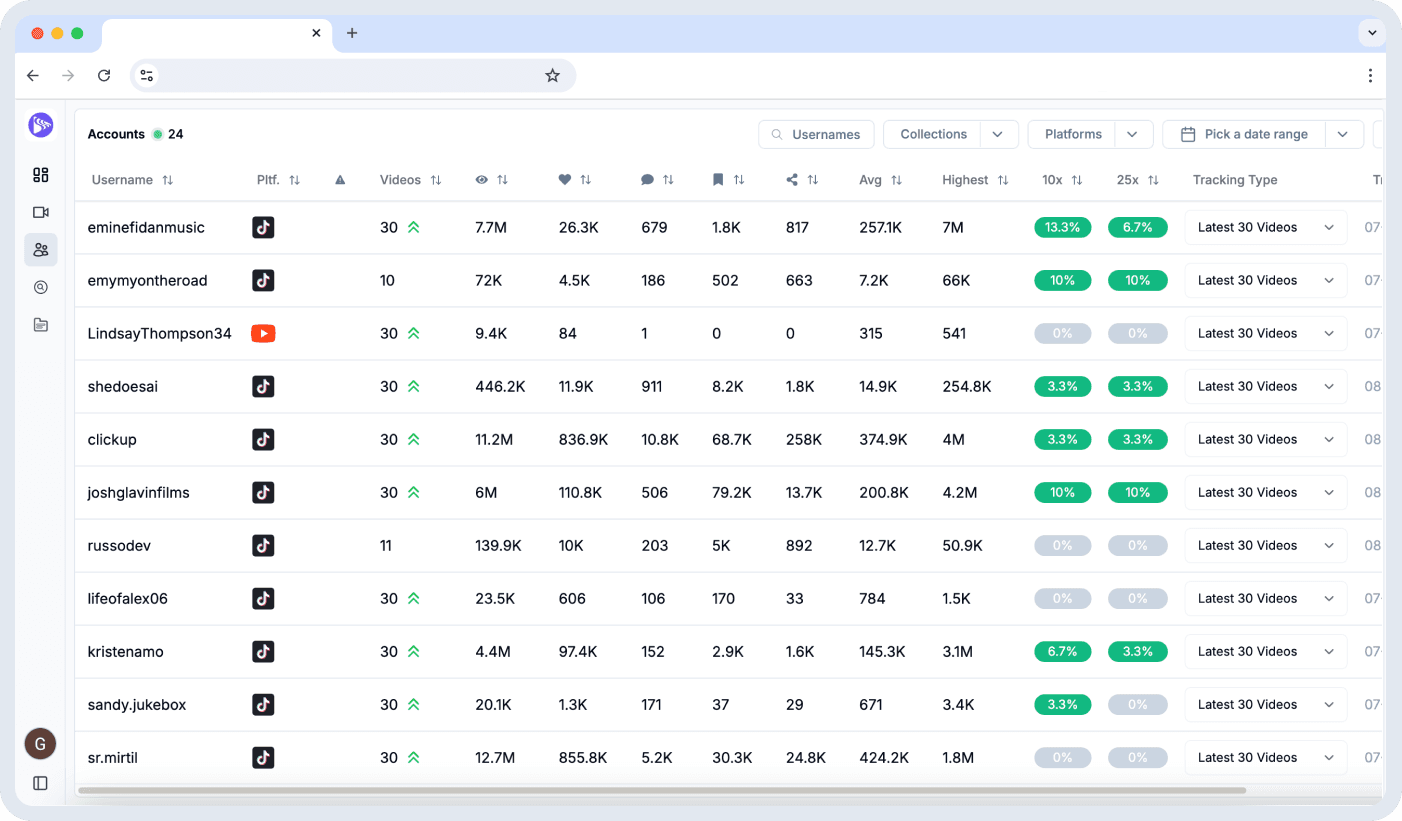
Task: Open Tracking Type dropdown for eminefidanmusic
Action: tap(1265, 227)
